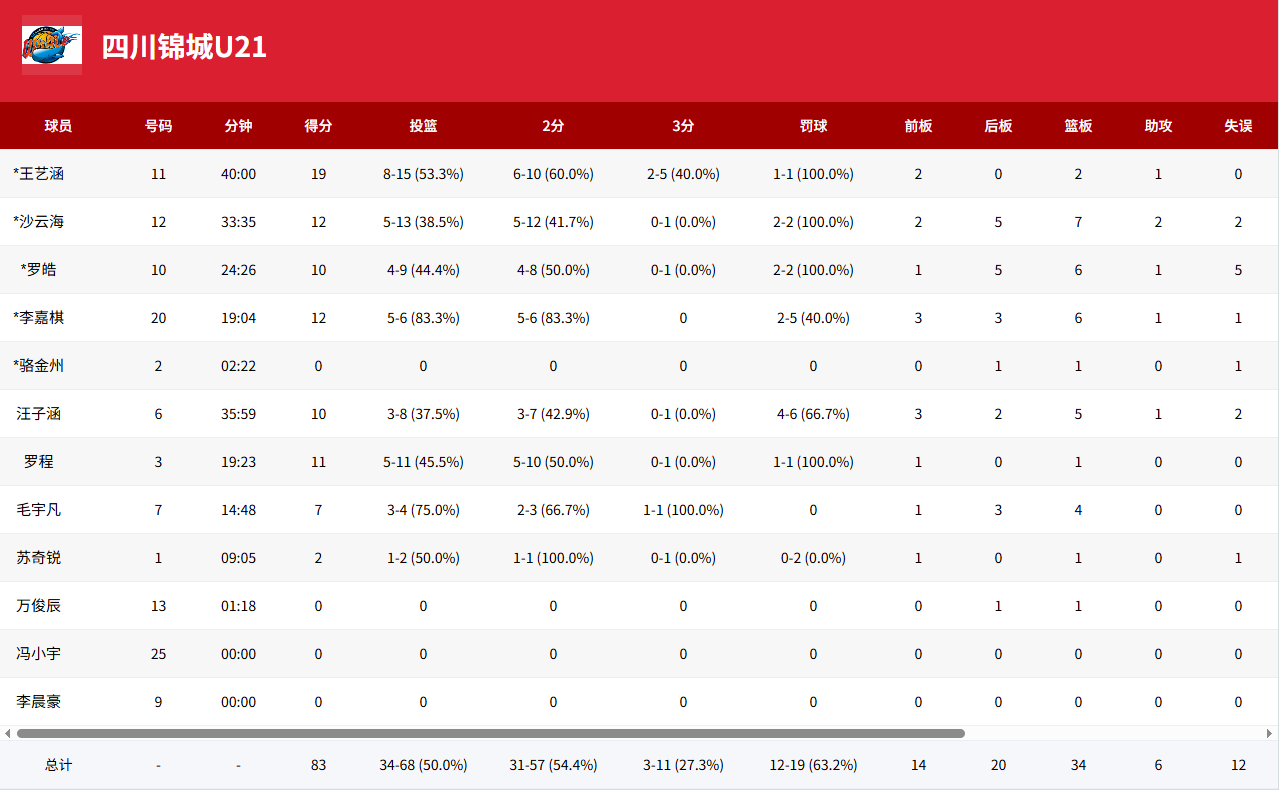Click the 后板 column header
This screenshot has height=790, width=1279.
(x=998, y=126)
